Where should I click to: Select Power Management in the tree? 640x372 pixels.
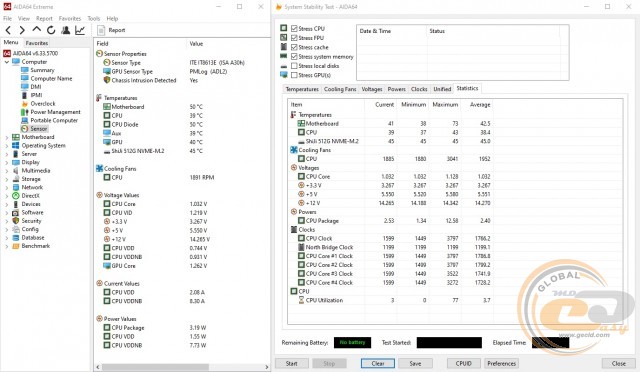click(x=55, y=112)
